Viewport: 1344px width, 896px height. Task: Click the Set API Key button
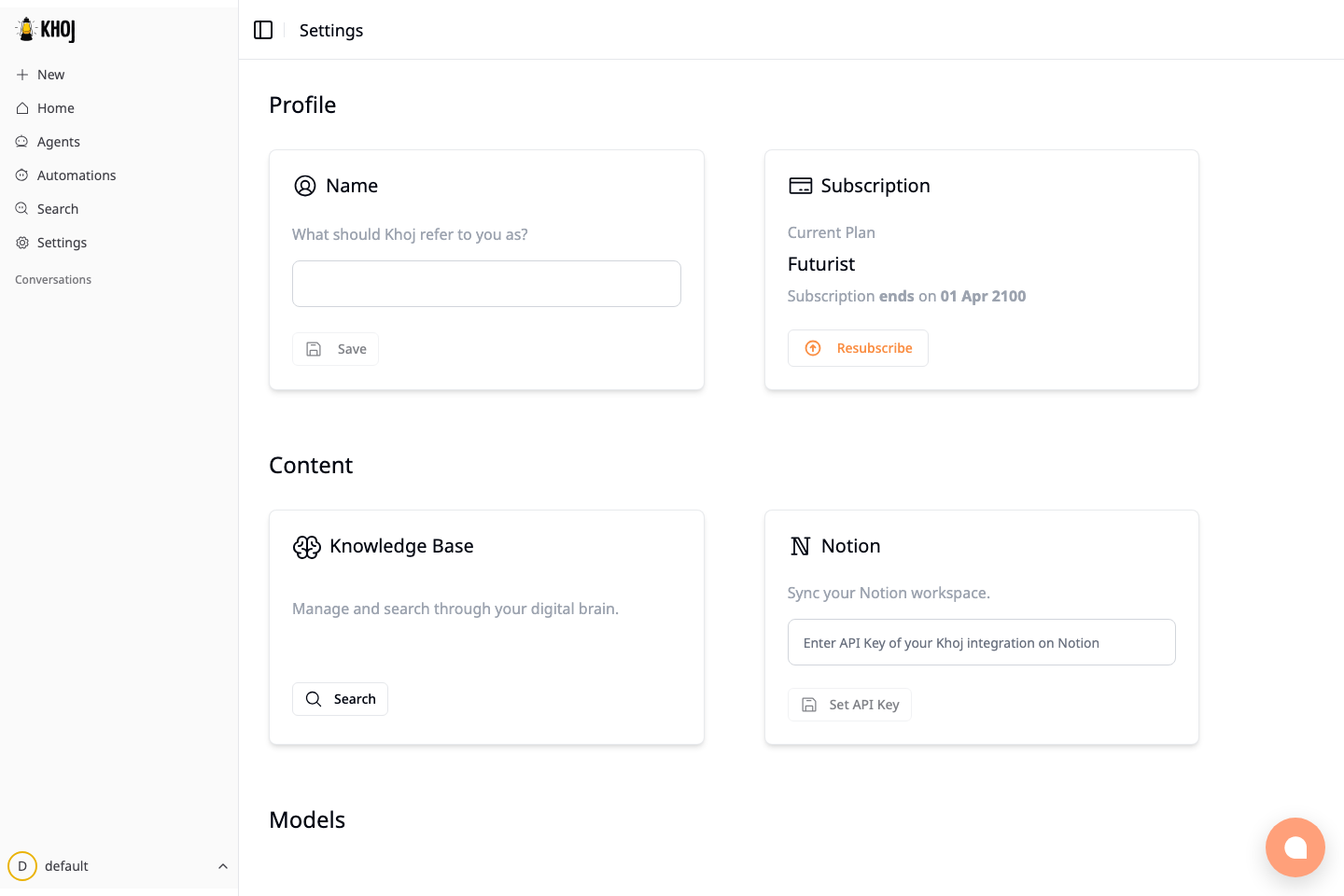[849, 705]
